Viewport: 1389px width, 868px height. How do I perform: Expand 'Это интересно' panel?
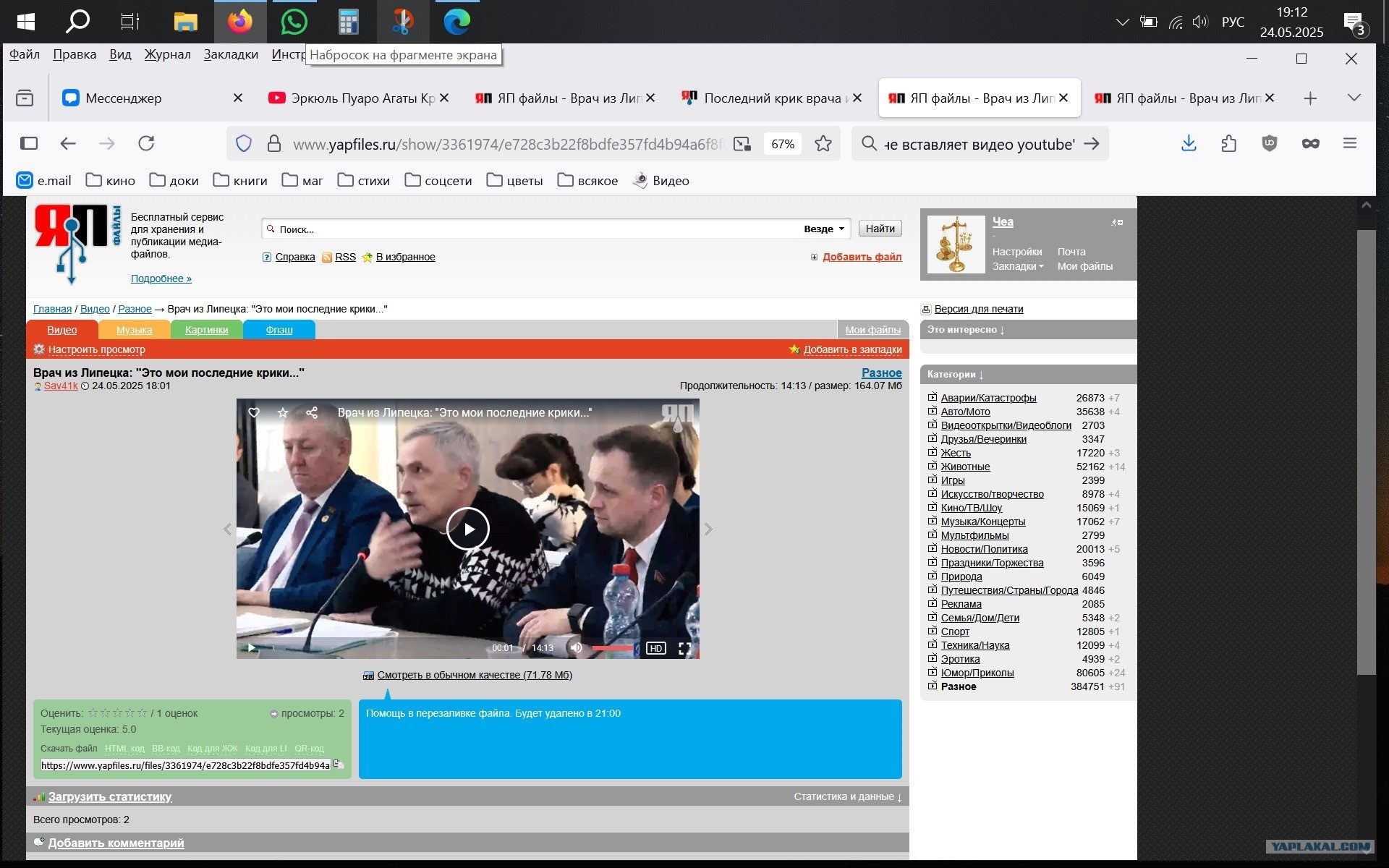click(966, 329)
